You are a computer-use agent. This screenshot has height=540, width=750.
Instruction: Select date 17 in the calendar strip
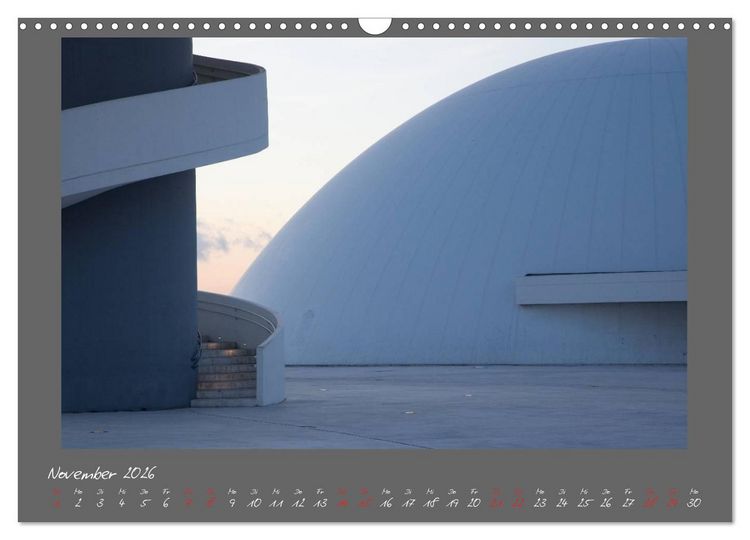pyautogui.click(x=408, y=503)
